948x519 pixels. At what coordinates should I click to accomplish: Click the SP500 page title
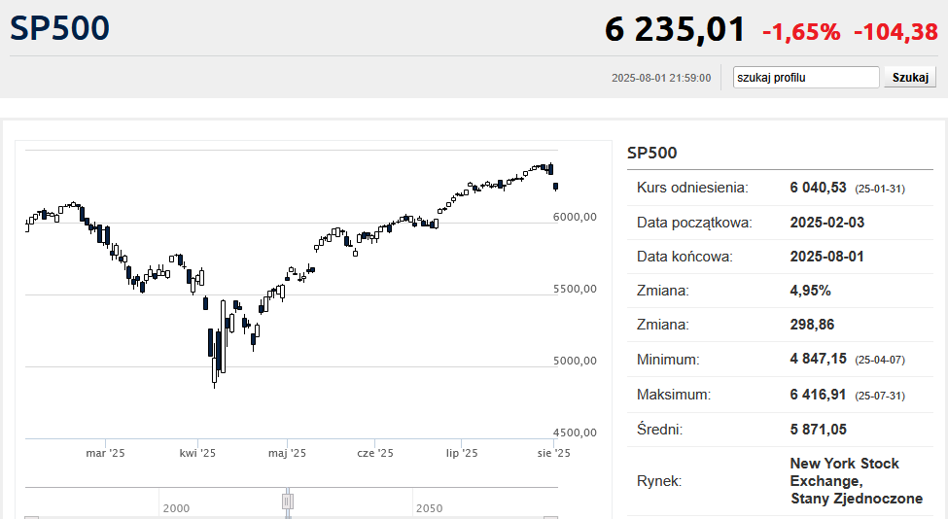point(59,28)
